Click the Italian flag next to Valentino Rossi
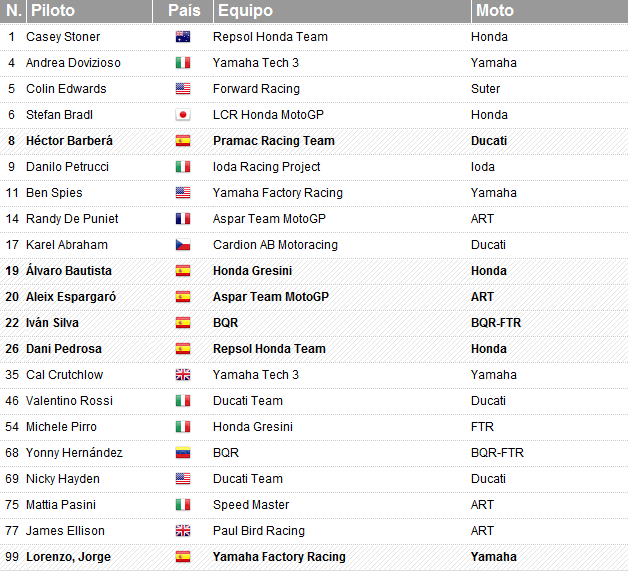The width and height of the screenshot is (629, 571). (183, 401)
